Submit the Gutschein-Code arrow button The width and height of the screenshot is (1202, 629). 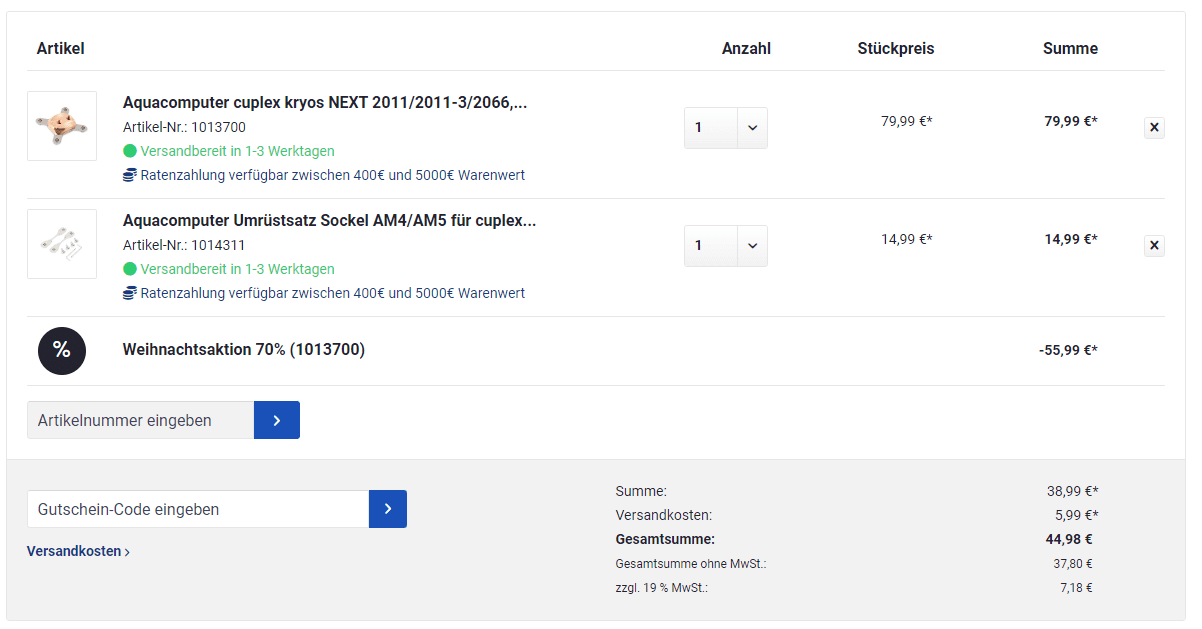point(388,509)
